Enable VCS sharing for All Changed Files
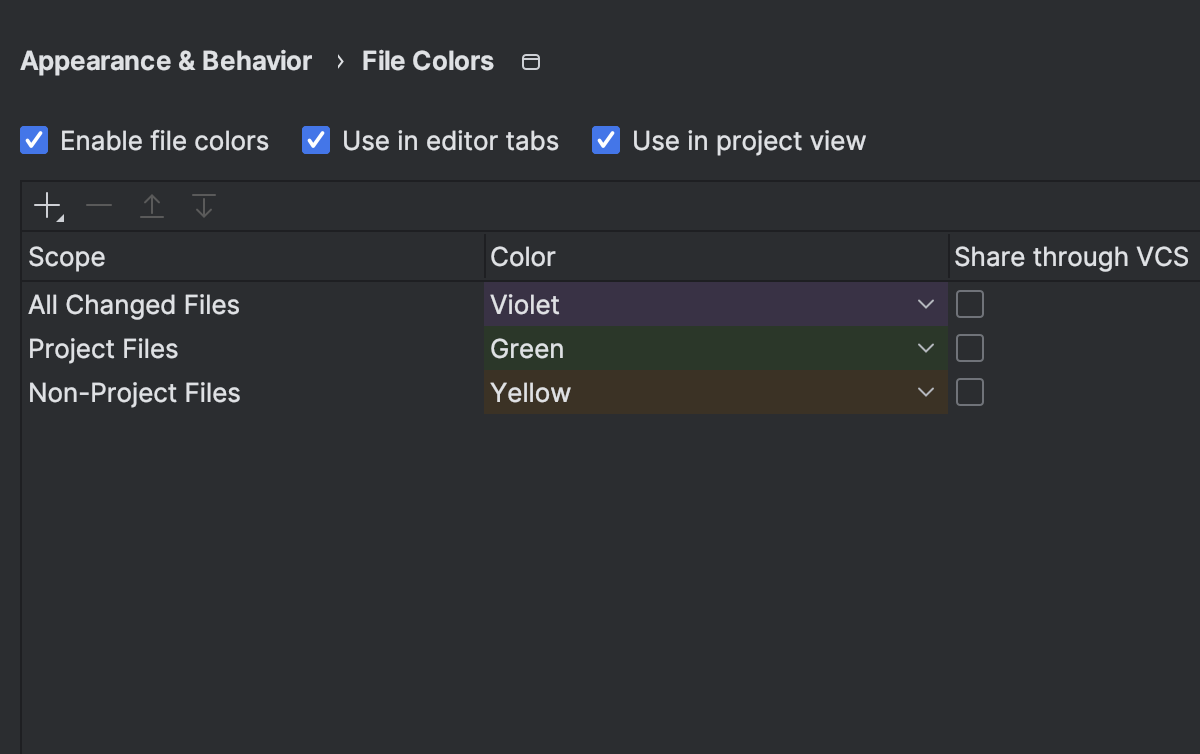The image size is (1200, 754). coord(969,304)
